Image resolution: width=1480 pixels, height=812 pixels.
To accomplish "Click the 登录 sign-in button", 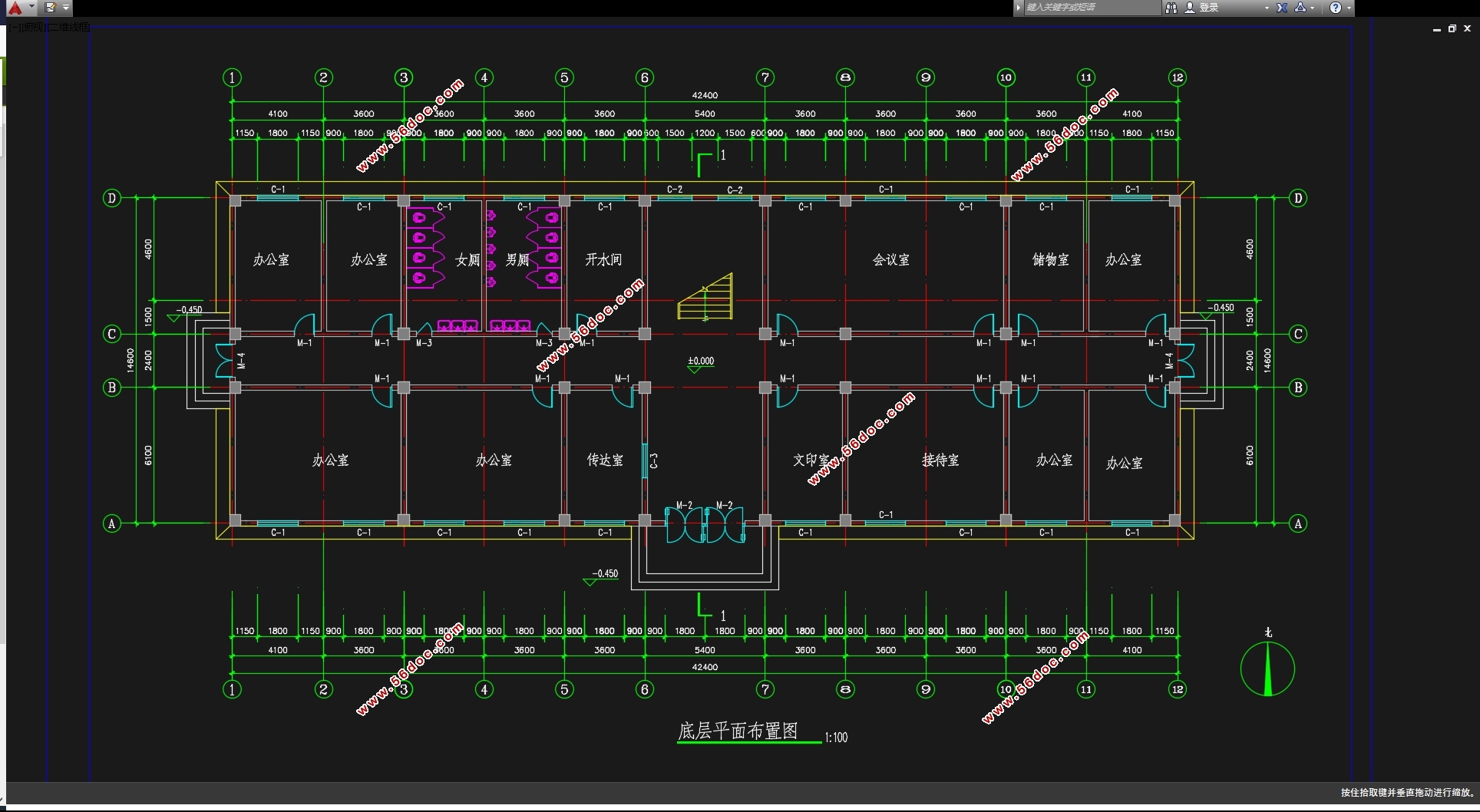I will tap(1202, 8).
